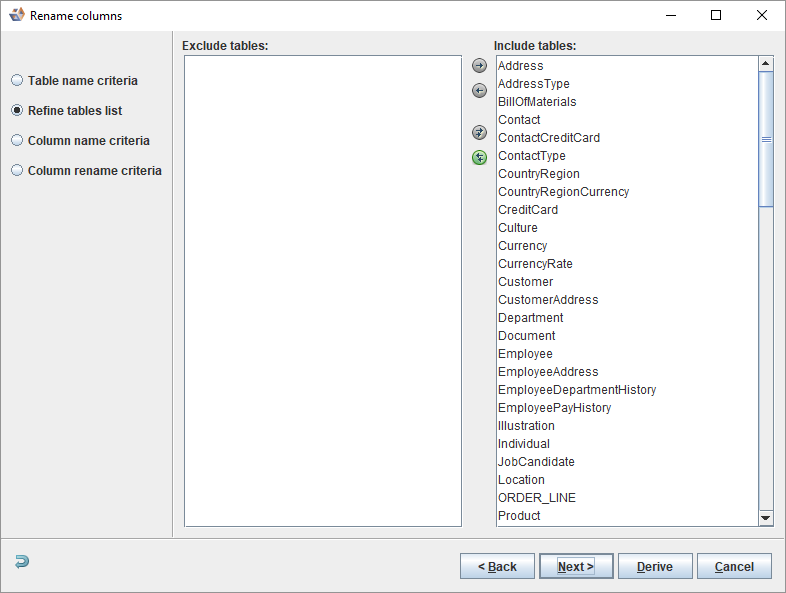Select the CountryRegion table entry

click(627, 174)
